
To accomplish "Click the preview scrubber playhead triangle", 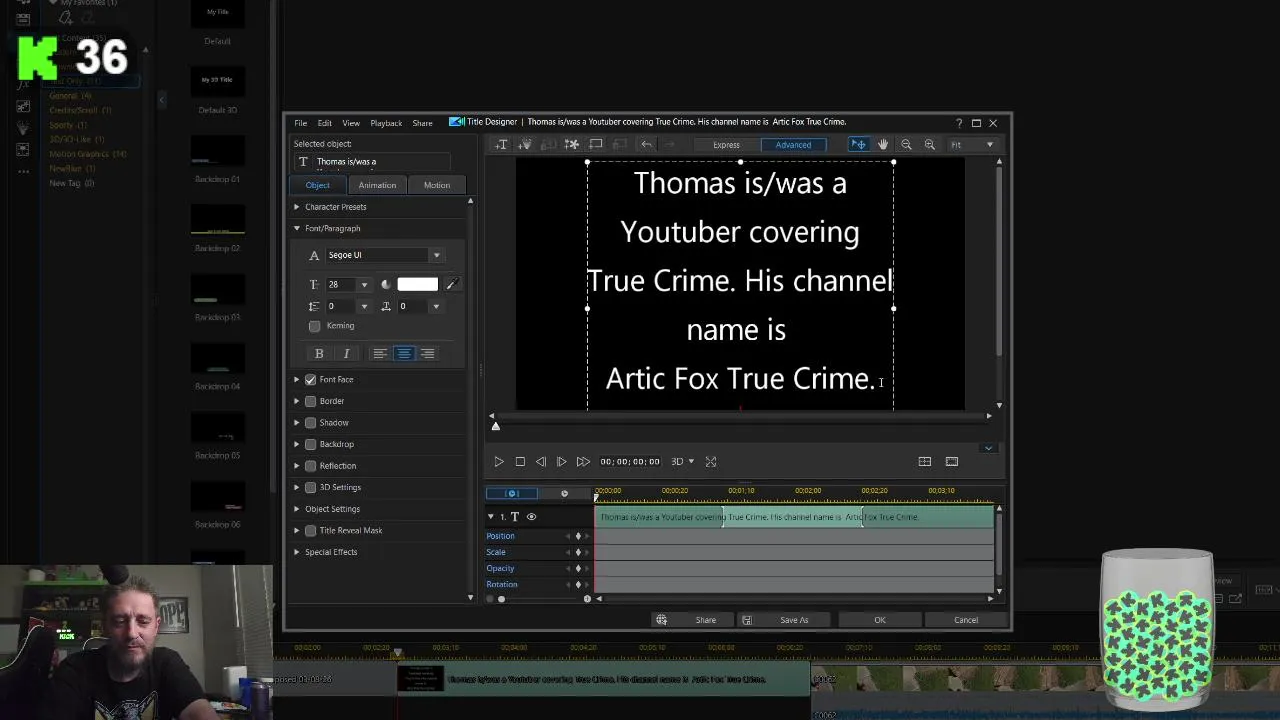I will [495, 427].
